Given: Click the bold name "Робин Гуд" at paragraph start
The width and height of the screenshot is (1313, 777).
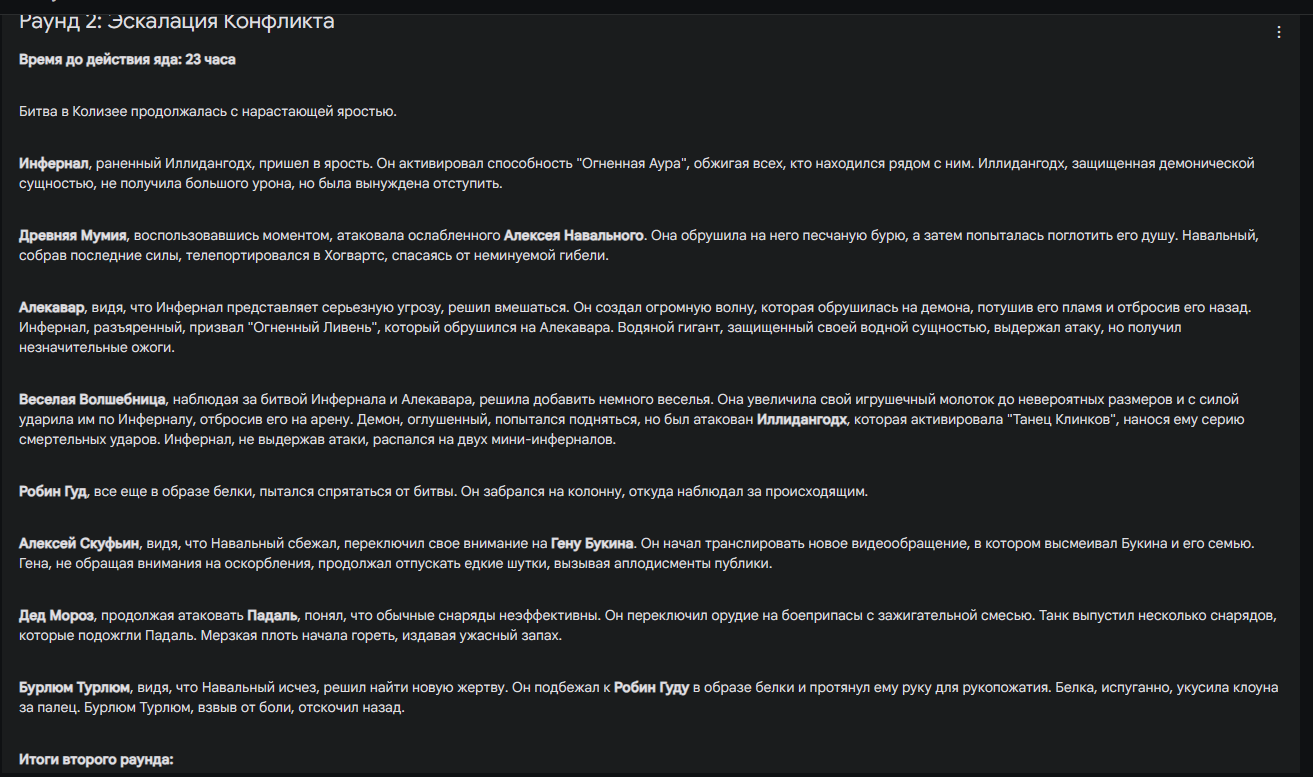Looking at the screenshot, I should coord(54,492).
